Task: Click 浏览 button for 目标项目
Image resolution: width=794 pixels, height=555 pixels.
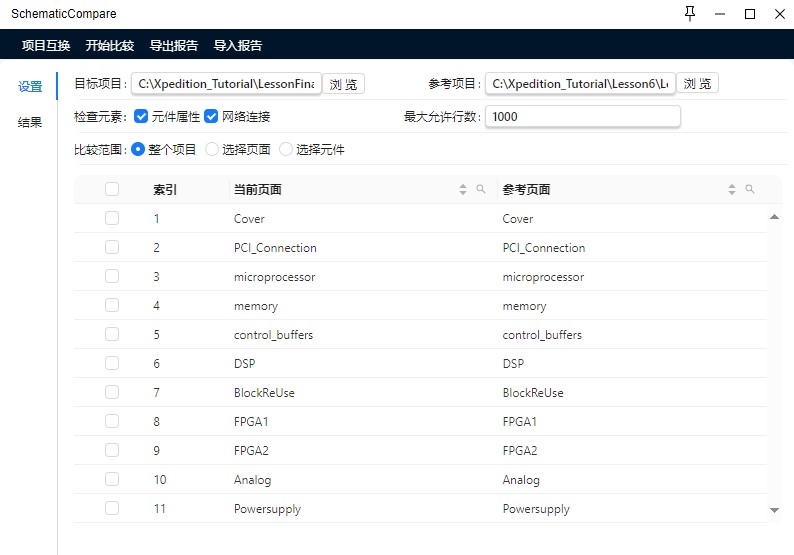Action: [343, 84]
